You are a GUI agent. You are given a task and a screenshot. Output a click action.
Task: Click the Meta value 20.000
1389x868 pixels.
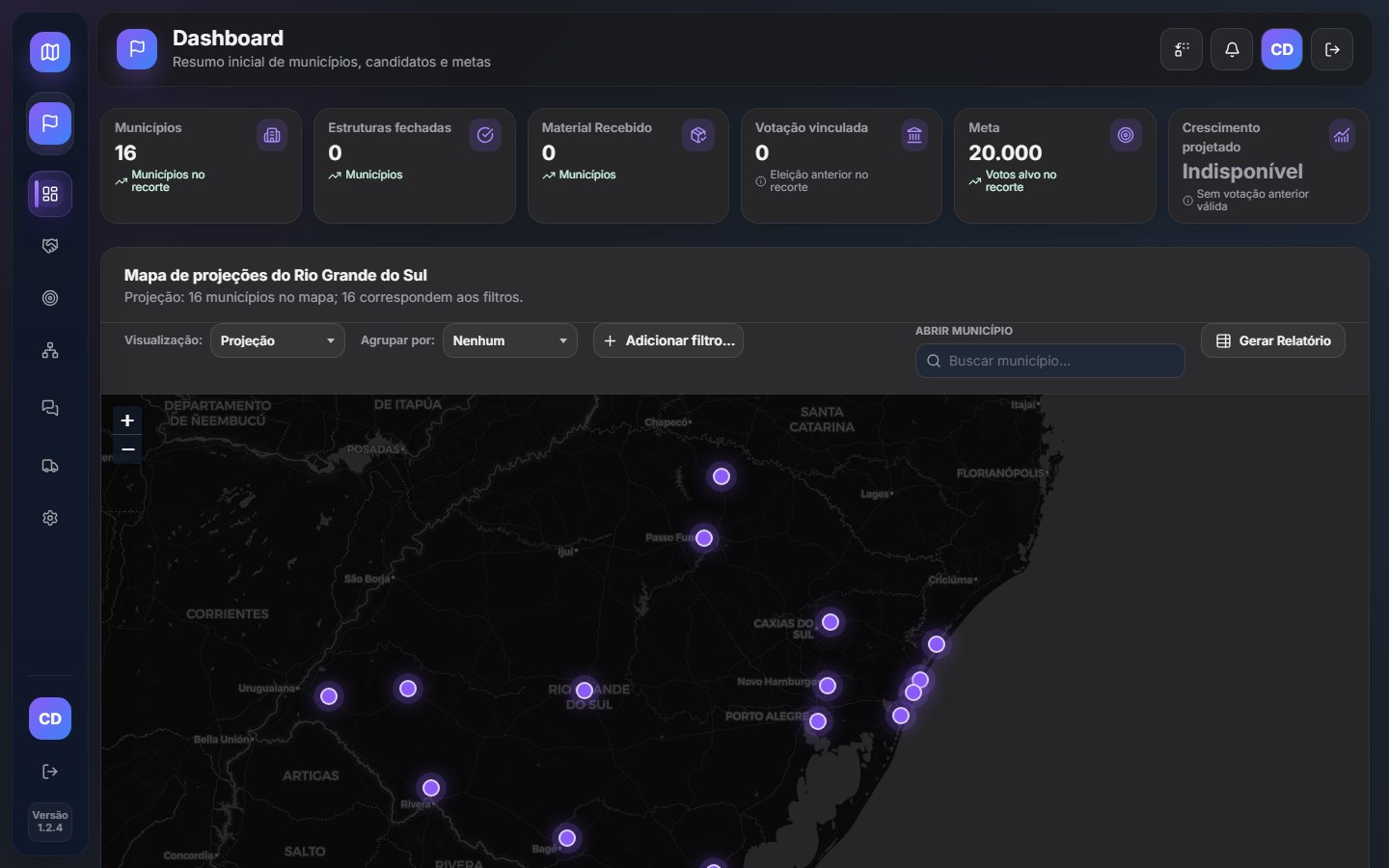coord(1005,152)
